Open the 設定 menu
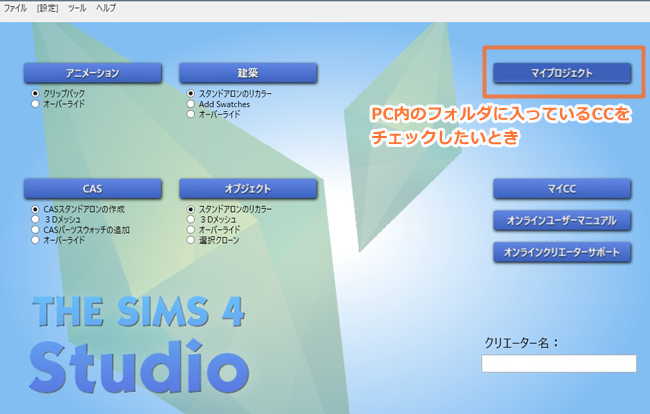 click(47, 8)
